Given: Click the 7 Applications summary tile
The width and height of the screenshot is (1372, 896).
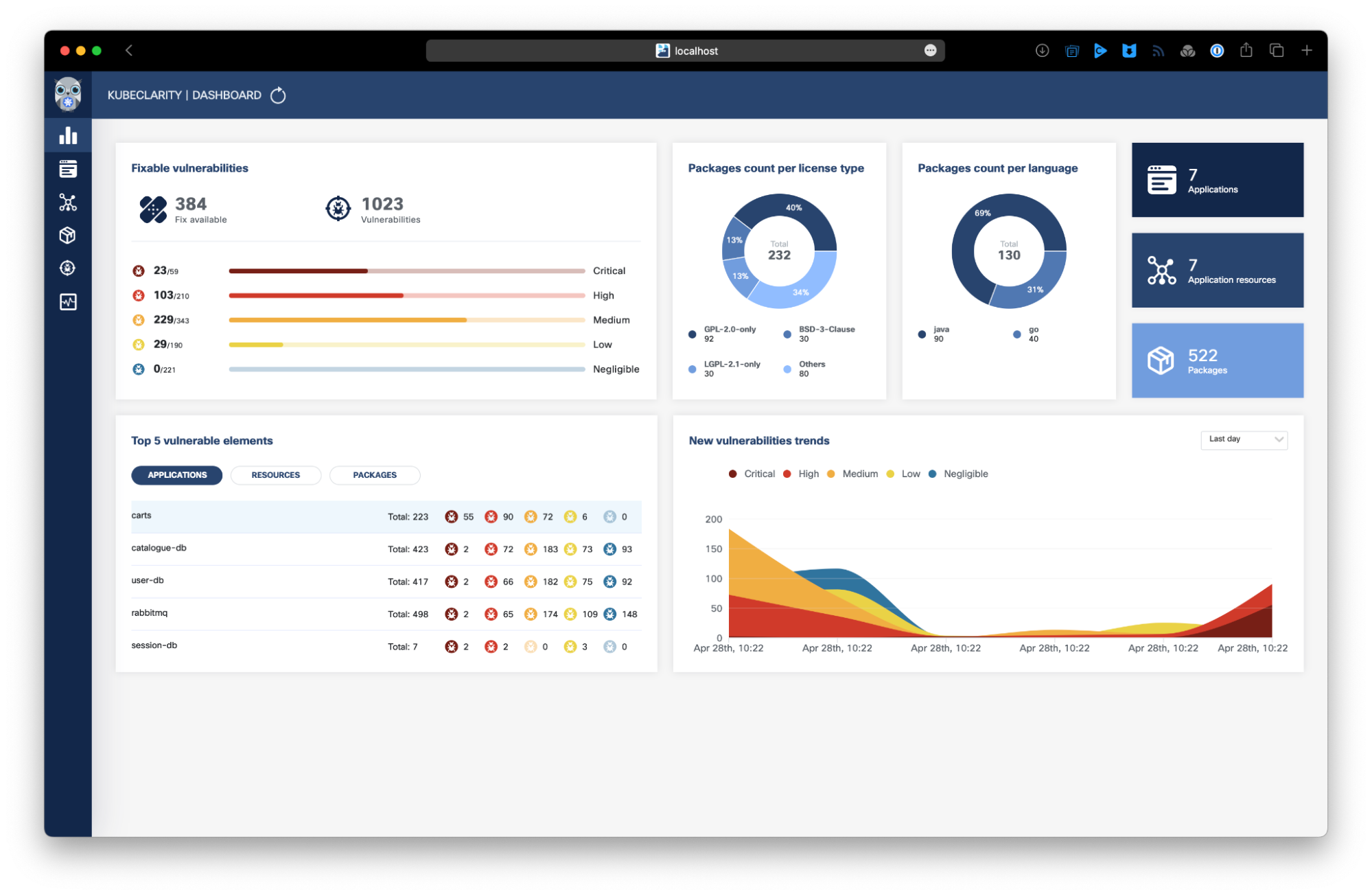Looking at the screenshot, I should [x=1217, y=181].
